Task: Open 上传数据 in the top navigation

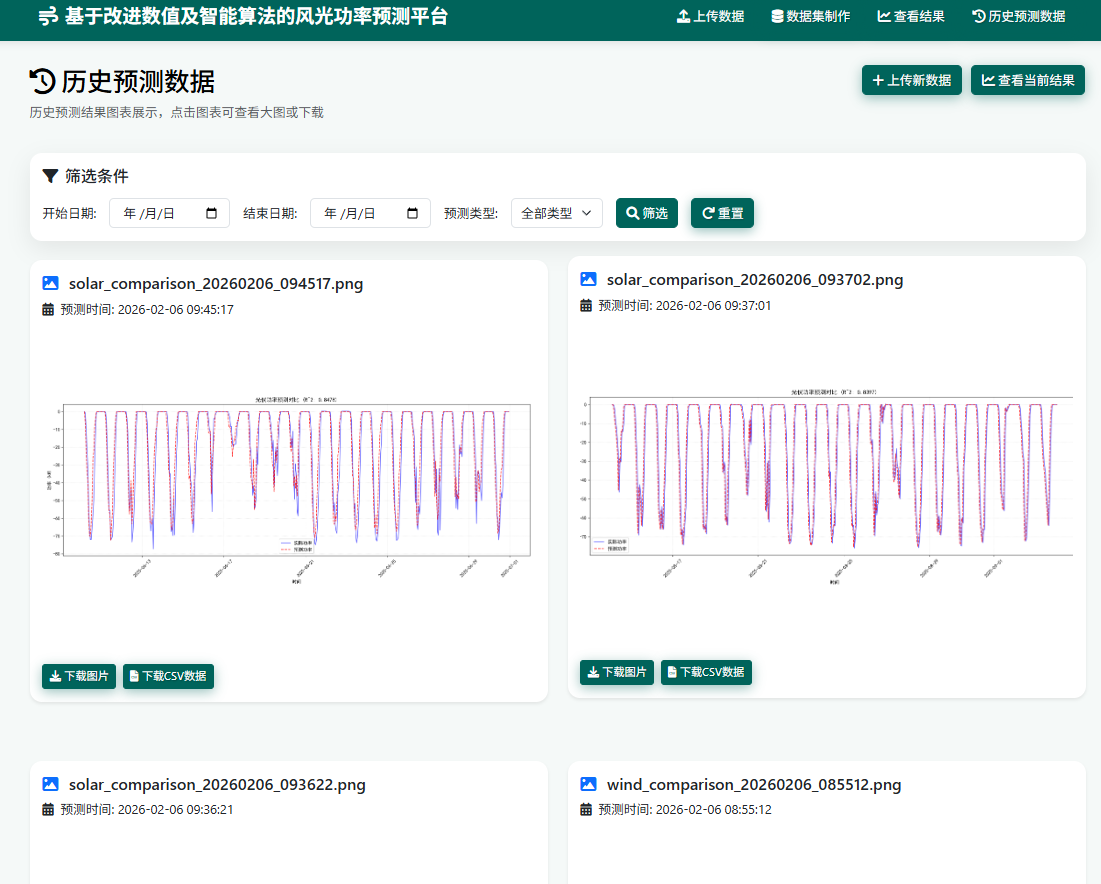Action: click(x=710, y=16)
